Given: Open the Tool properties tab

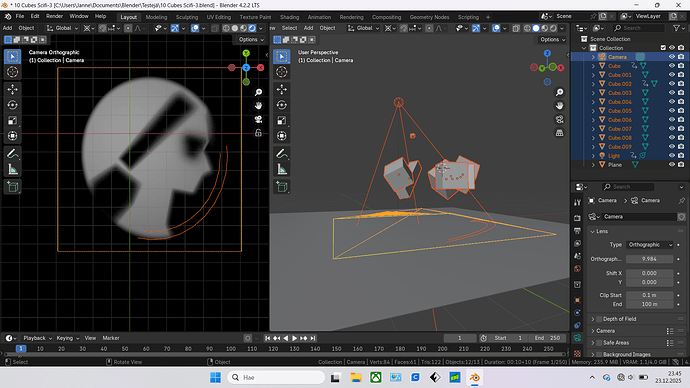Looking at the screenshot, I should click(577, 202).
